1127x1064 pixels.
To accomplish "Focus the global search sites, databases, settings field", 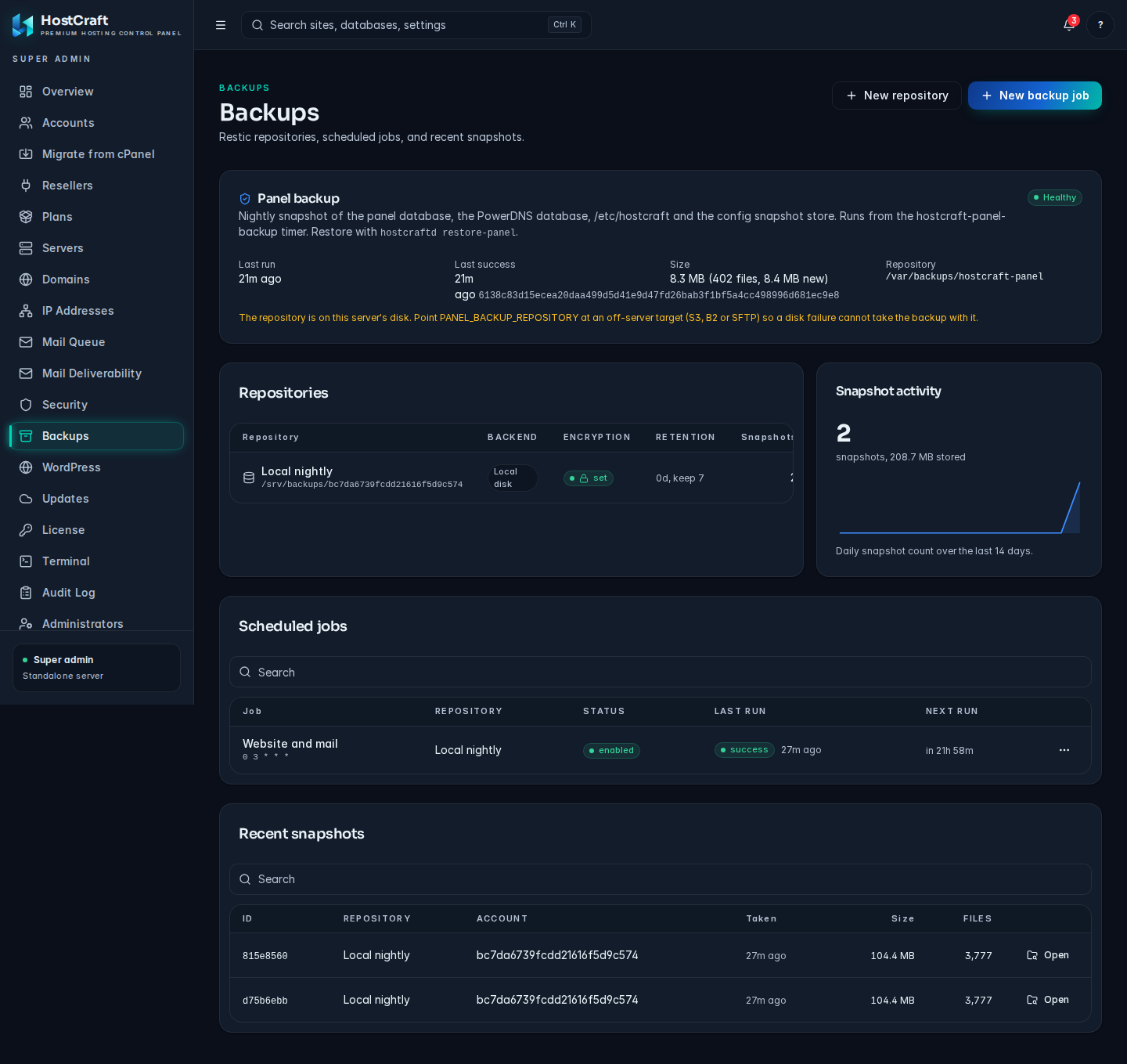I will click(x=416, y=25).
